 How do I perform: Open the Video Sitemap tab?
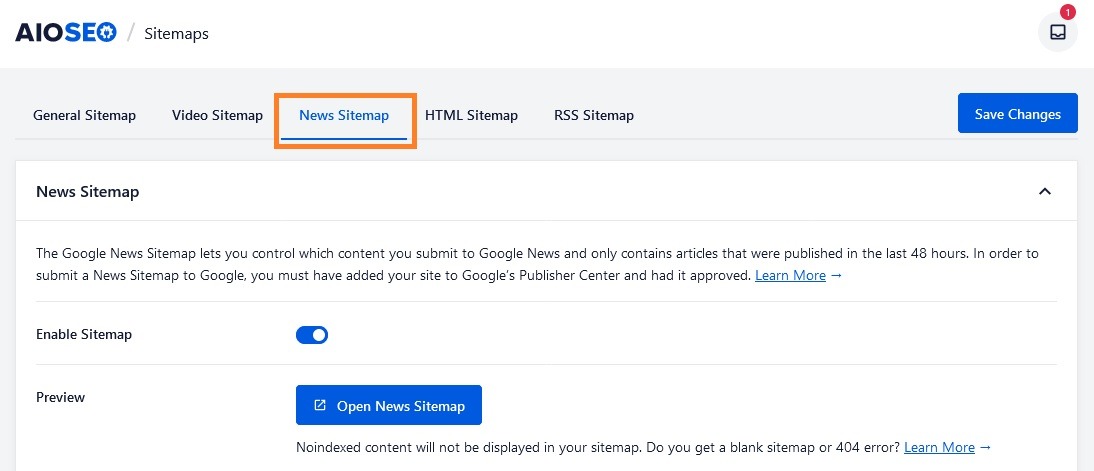[x=217, y=115]
